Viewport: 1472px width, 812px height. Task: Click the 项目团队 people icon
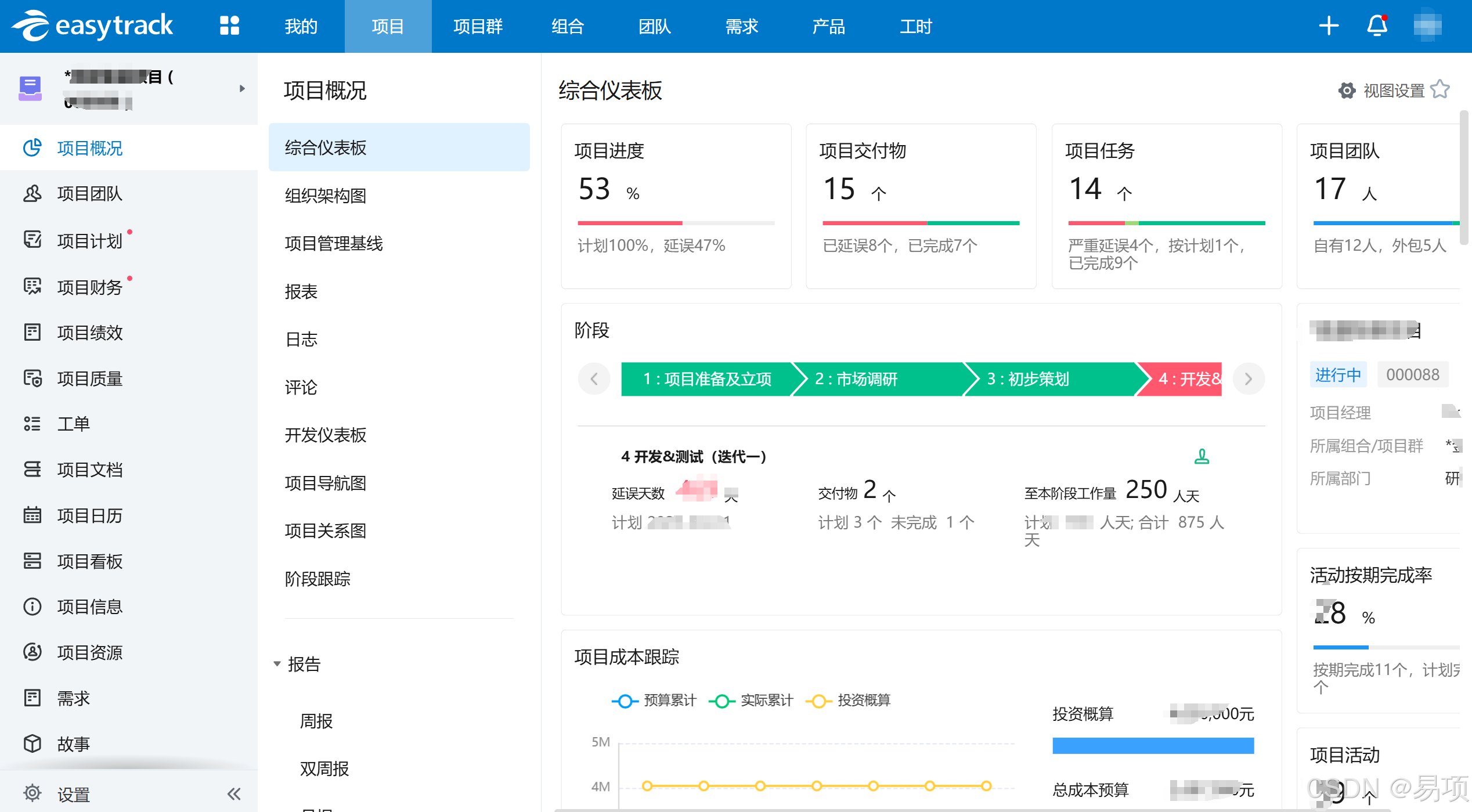click(32, 193)
